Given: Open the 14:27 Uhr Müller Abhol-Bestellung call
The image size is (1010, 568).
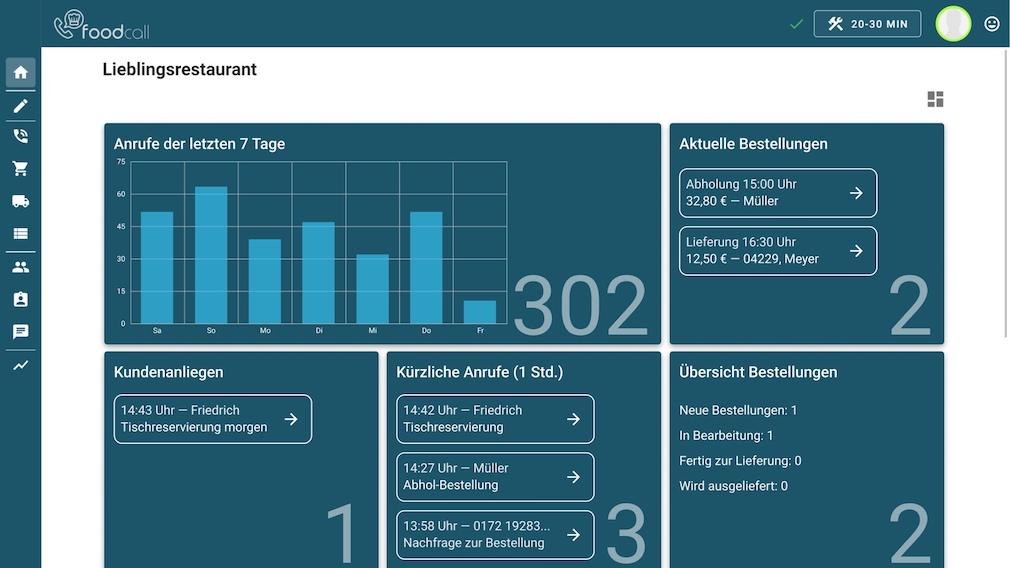Looking at the screenshot, I should [x=494, y=477].
